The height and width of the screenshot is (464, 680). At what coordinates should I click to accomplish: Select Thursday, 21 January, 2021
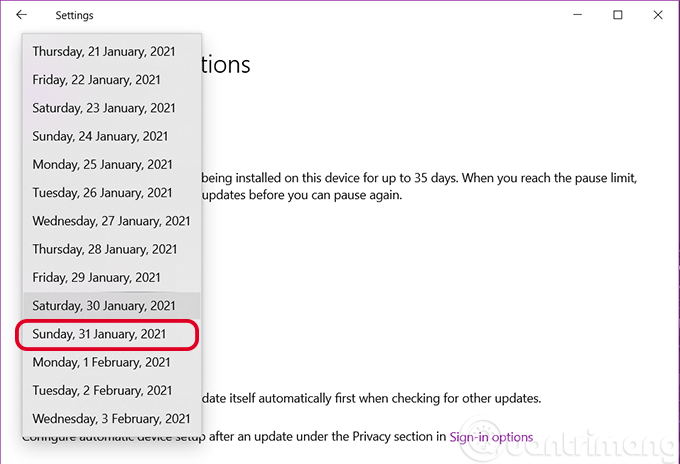[104, 51]
